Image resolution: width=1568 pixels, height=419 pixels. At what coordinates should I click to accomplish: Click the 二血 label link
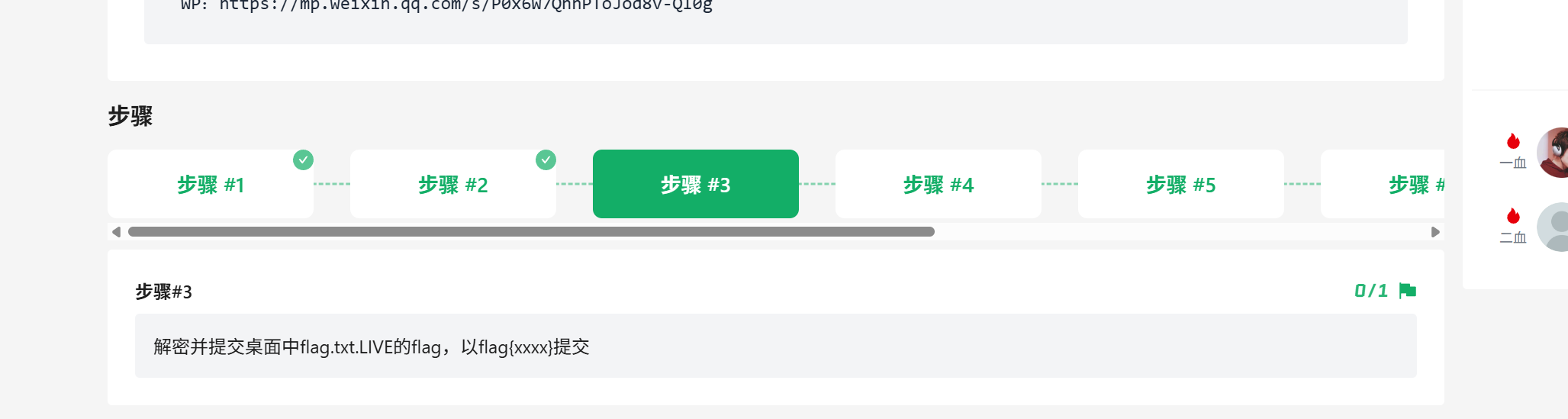pos(1513,237)
